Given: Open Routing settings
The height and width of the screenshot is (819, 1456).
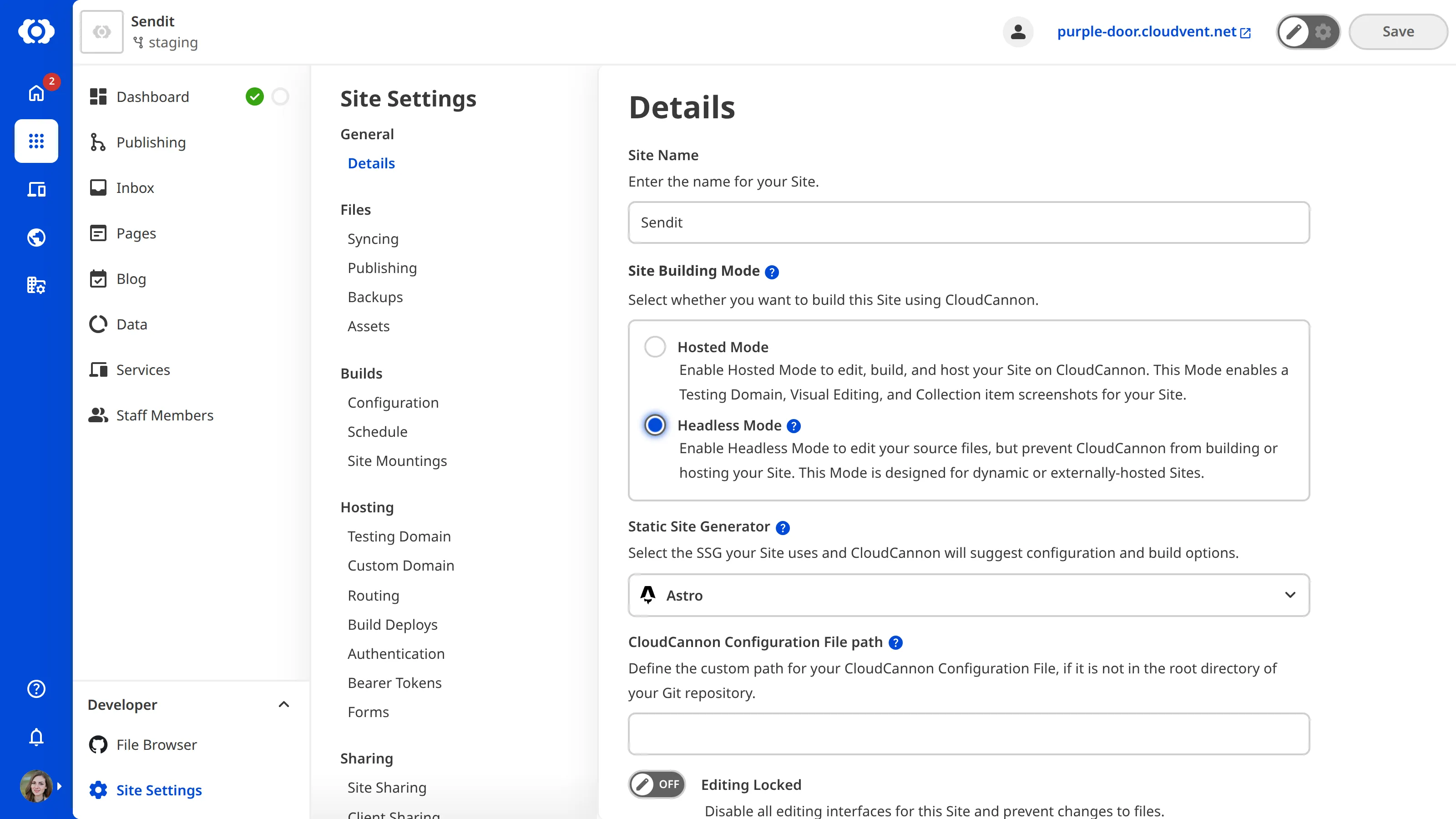Looking at the screenshot, I should [374, 596].
